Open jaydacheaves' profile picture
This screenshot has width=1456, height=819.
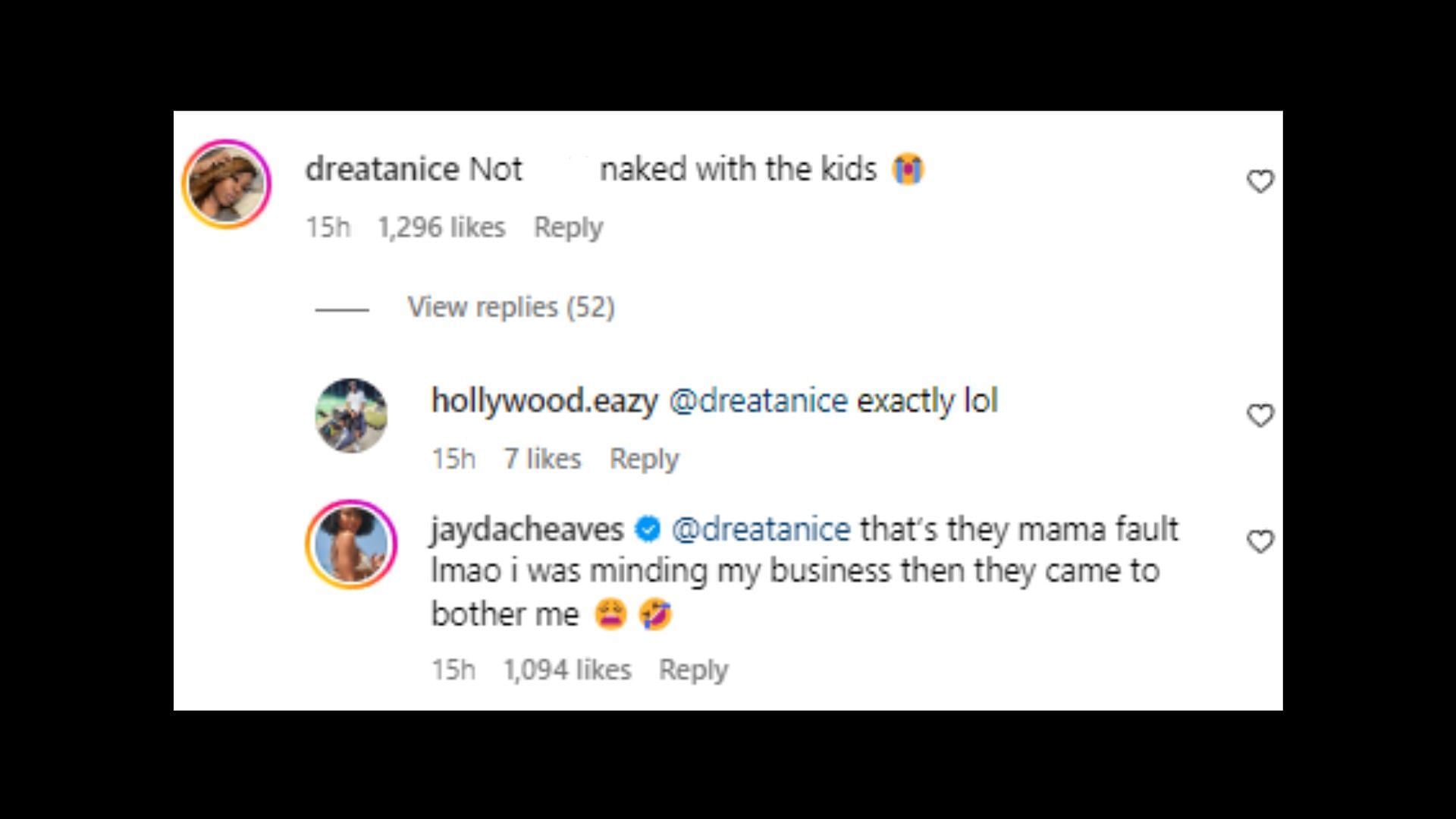(351, 544)
